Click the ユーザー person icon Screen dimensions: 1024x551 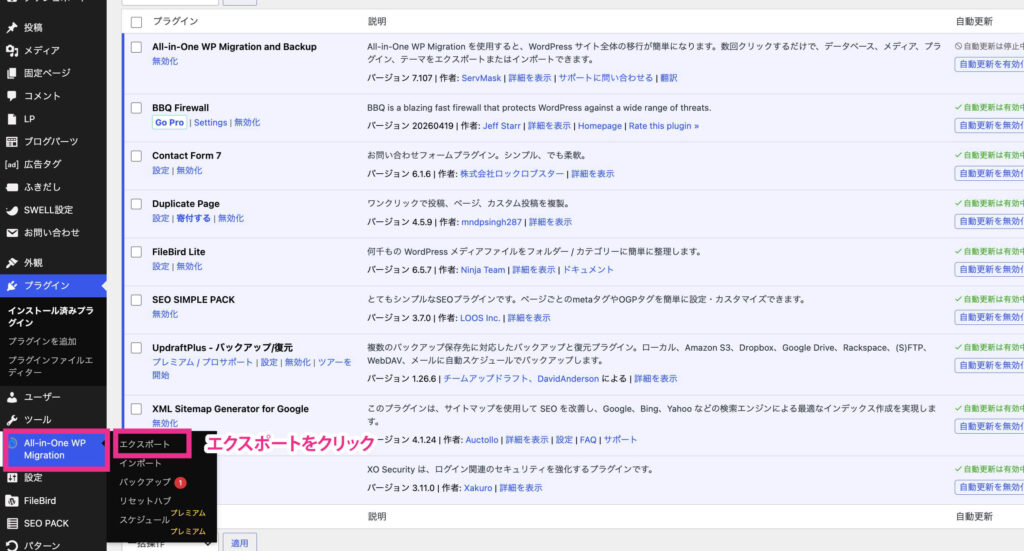click(x=12, y=397)
